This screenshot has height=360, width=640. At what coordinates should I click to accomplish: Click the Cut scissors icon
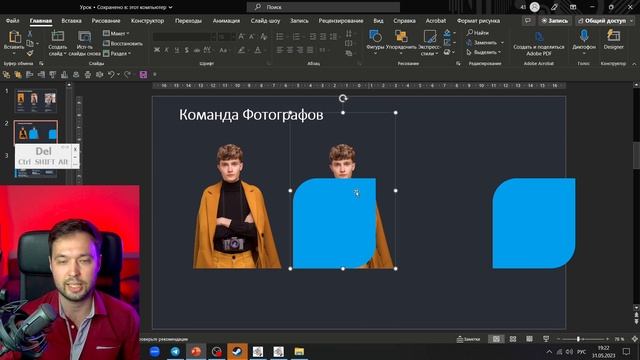tap(30, 33)
